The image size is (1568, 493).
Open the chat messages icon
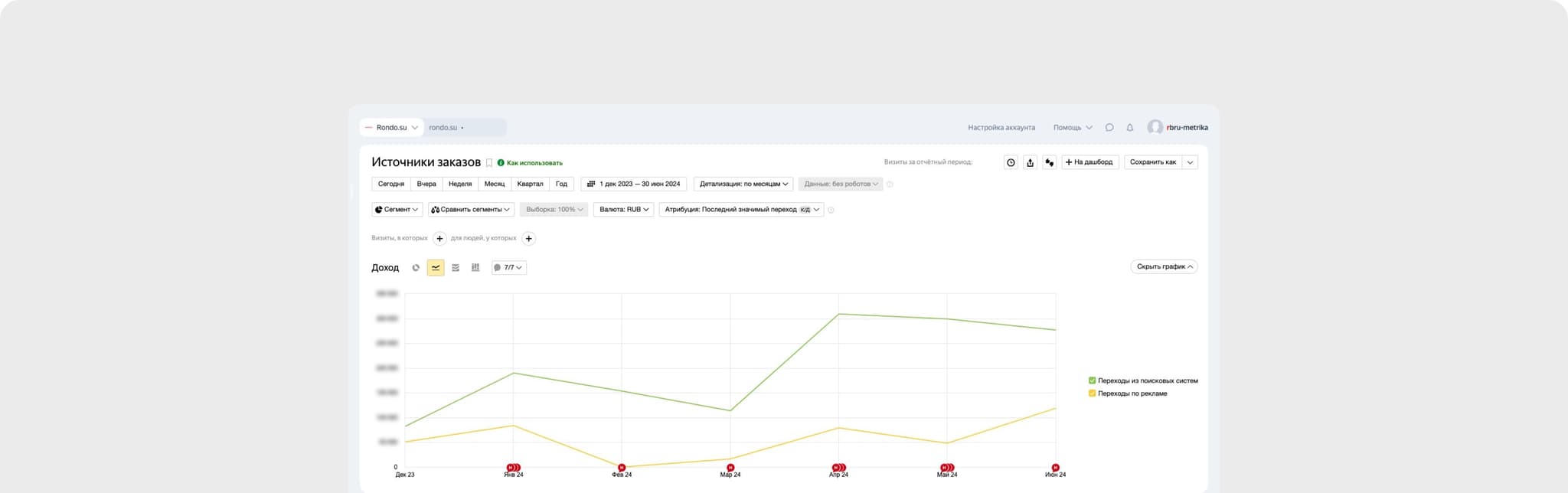(1109, 128)
